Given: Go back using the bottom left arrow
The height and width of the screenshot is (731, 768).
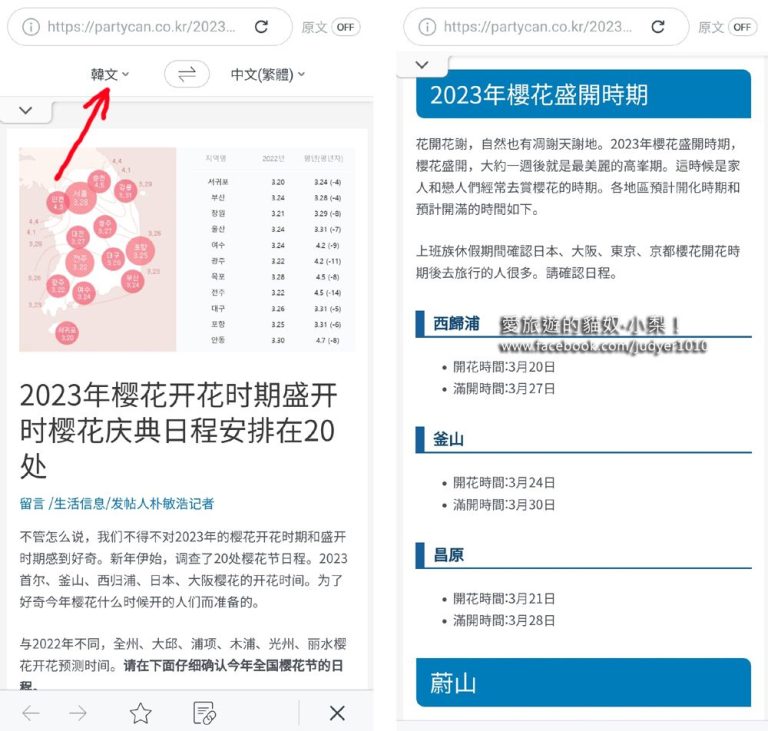Looking at the screenshot, I should coord(31,713).
